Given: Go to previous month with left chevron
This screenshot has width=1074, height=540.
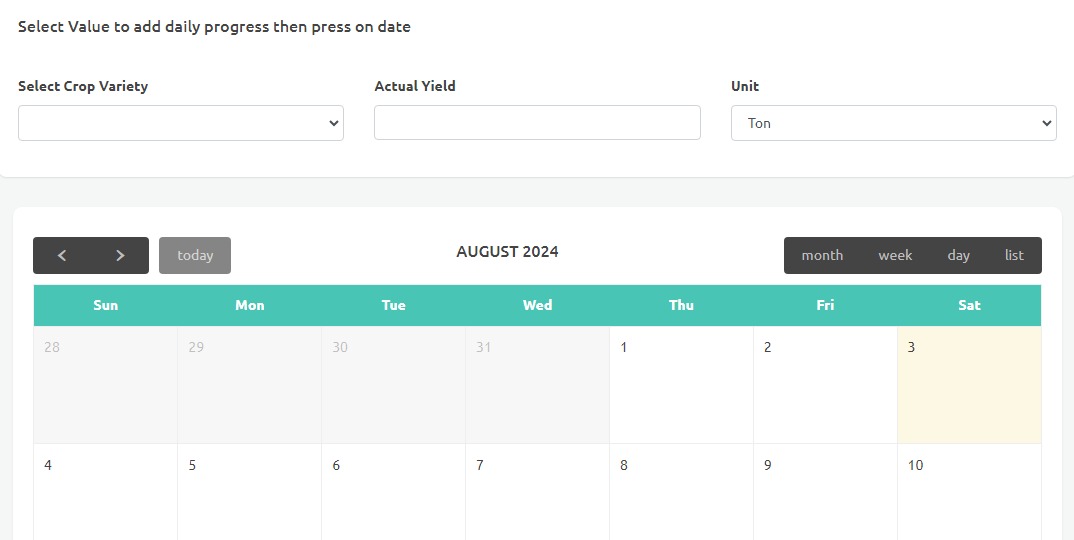Looking at the screenshot, I should coord(62,255).
